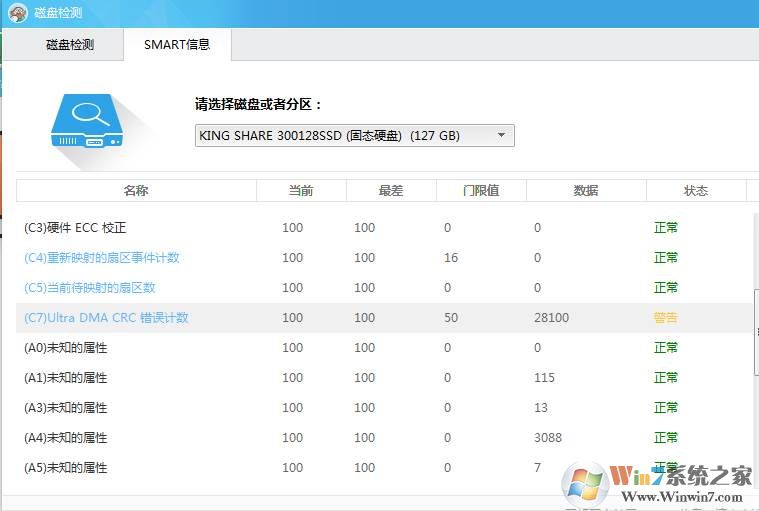Click the 状态 column header

pos(696,190)
